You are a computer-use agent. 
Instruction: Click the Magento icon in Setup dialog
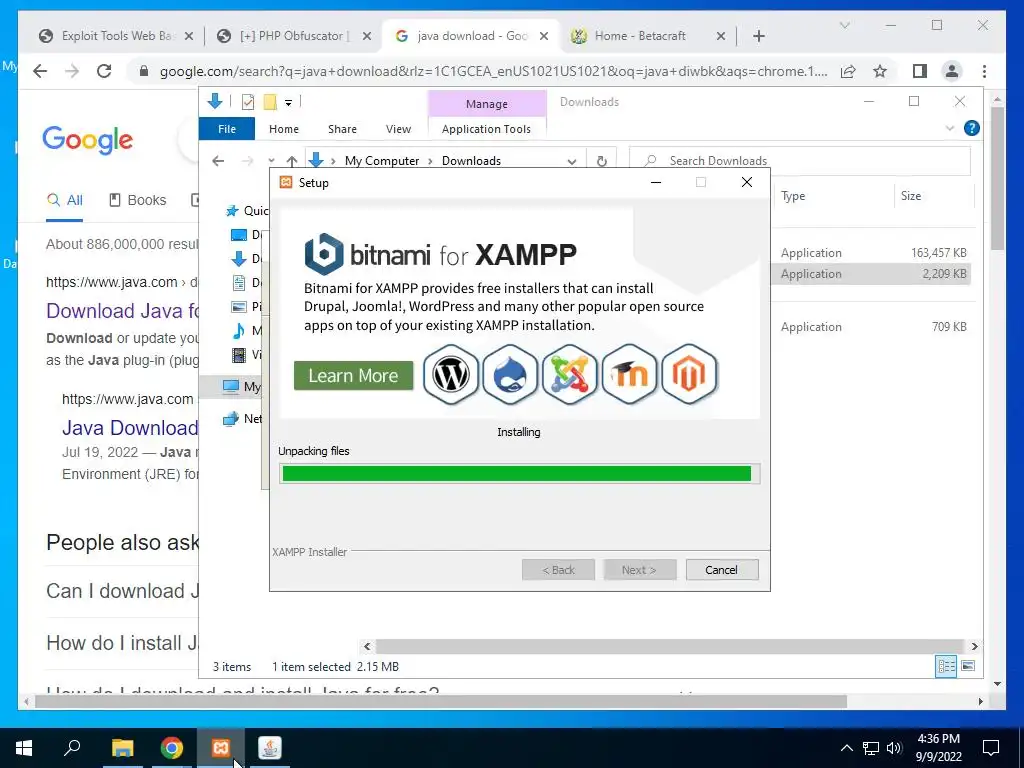pos(689,375)
